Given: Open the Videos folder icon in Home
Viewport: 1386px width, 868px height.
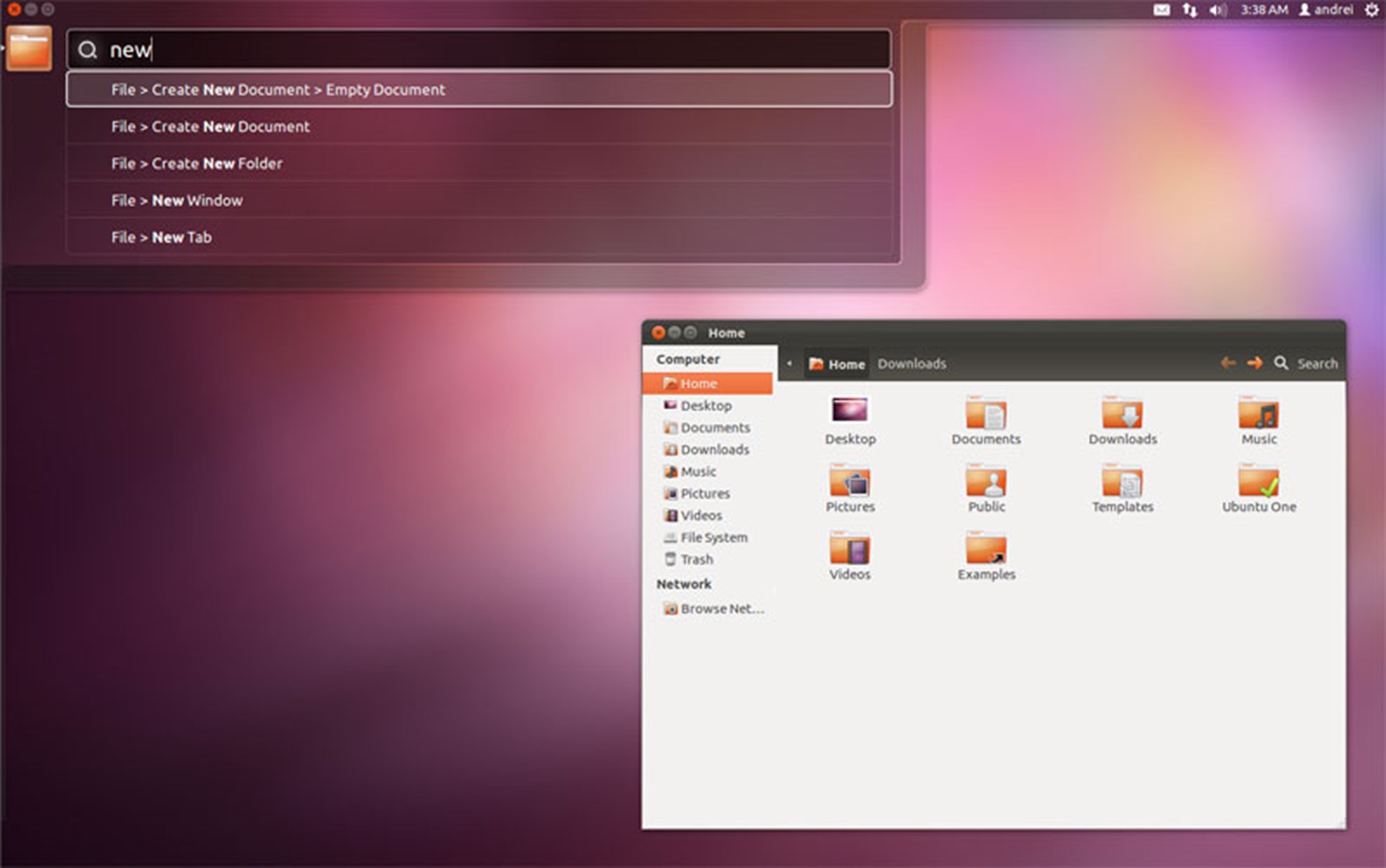Looking at the screenshot, I should coord(850,548).
